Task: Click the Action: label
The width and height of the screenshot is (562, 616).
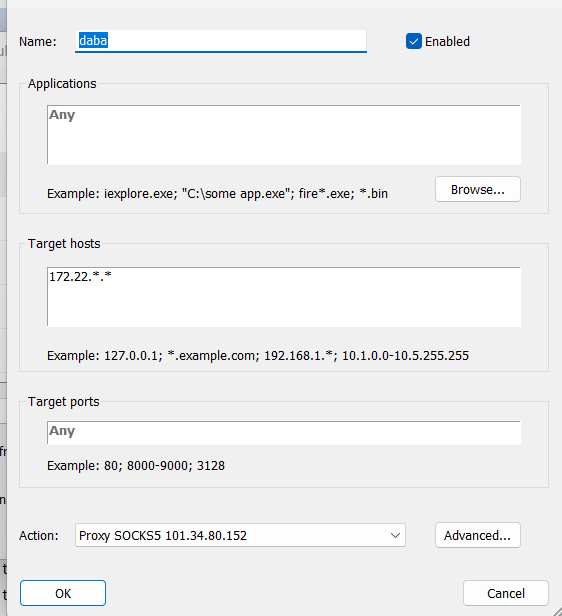Action: pyautogui.click(x=39, y=535)
